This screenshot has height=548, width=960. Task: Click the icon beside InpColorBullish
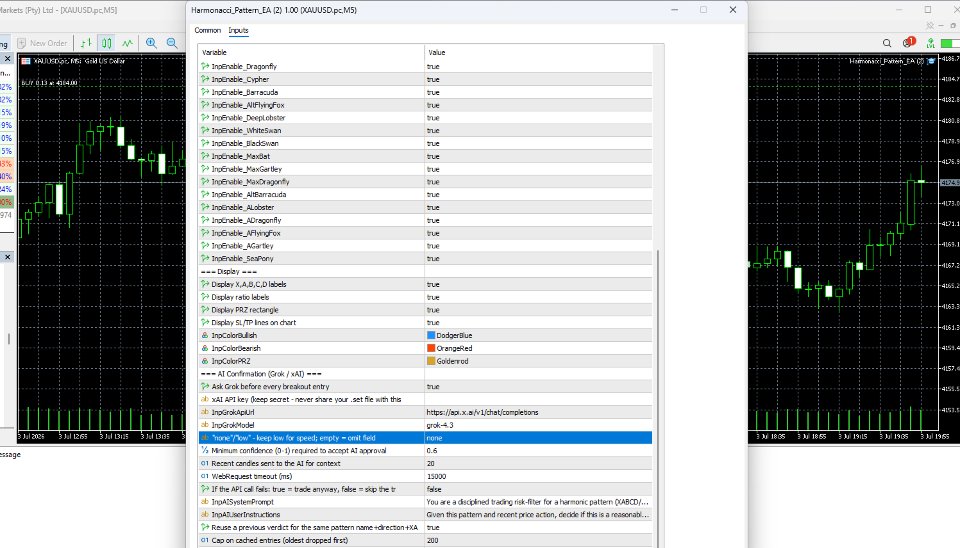click(x=205, y=336)
